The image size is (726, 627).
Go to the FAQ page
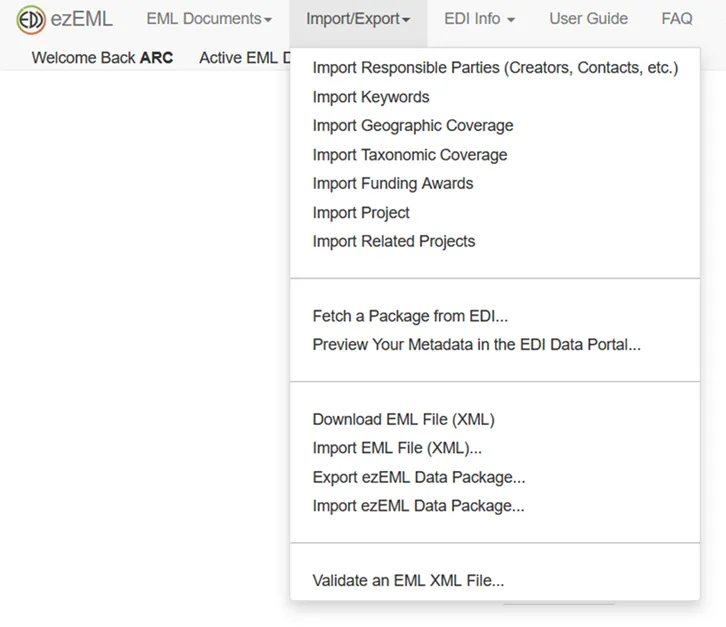click(677, 19)
